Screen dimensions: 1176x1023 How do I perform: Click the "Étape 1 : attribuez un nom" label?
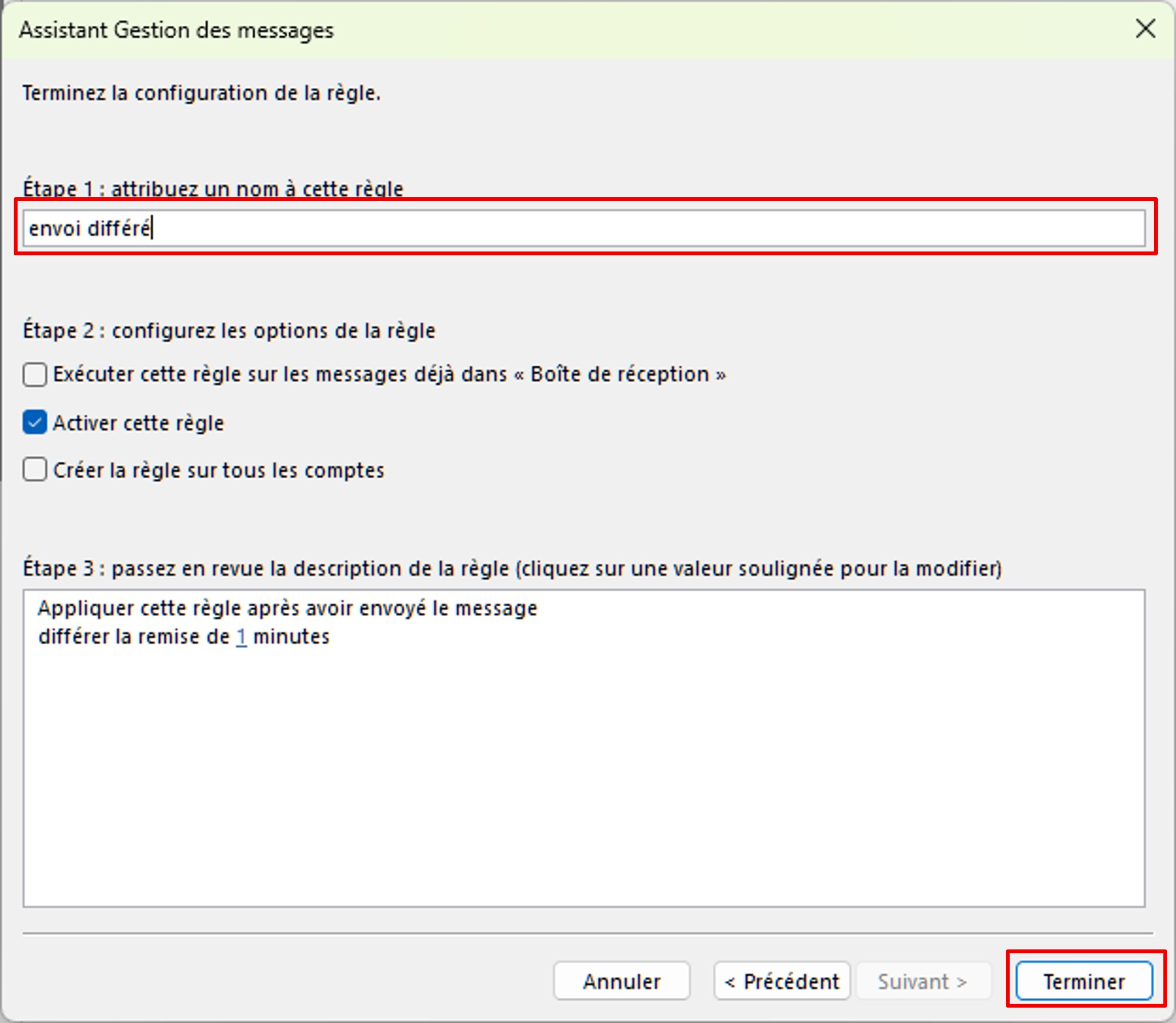click(212, 188)
